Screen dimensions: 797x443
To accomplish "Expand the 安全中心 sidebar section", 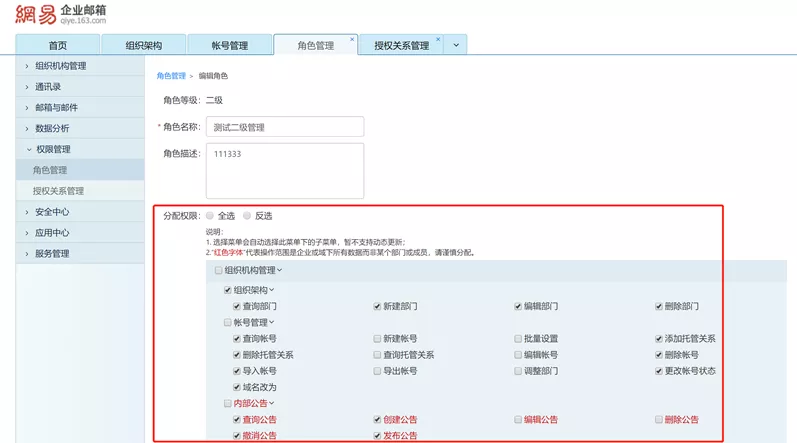I will tap(52, 212).
